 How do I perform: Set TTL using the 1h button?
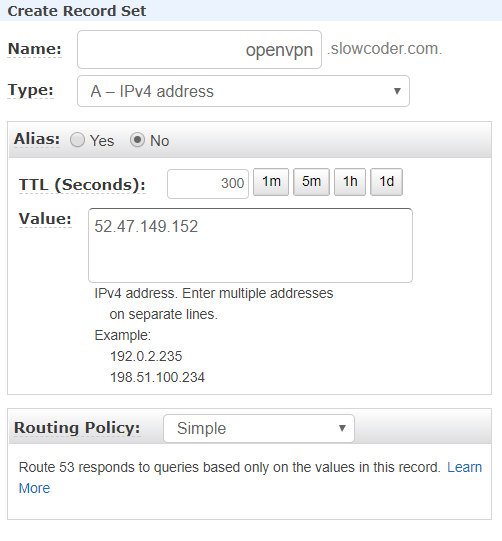coord(350,182)
